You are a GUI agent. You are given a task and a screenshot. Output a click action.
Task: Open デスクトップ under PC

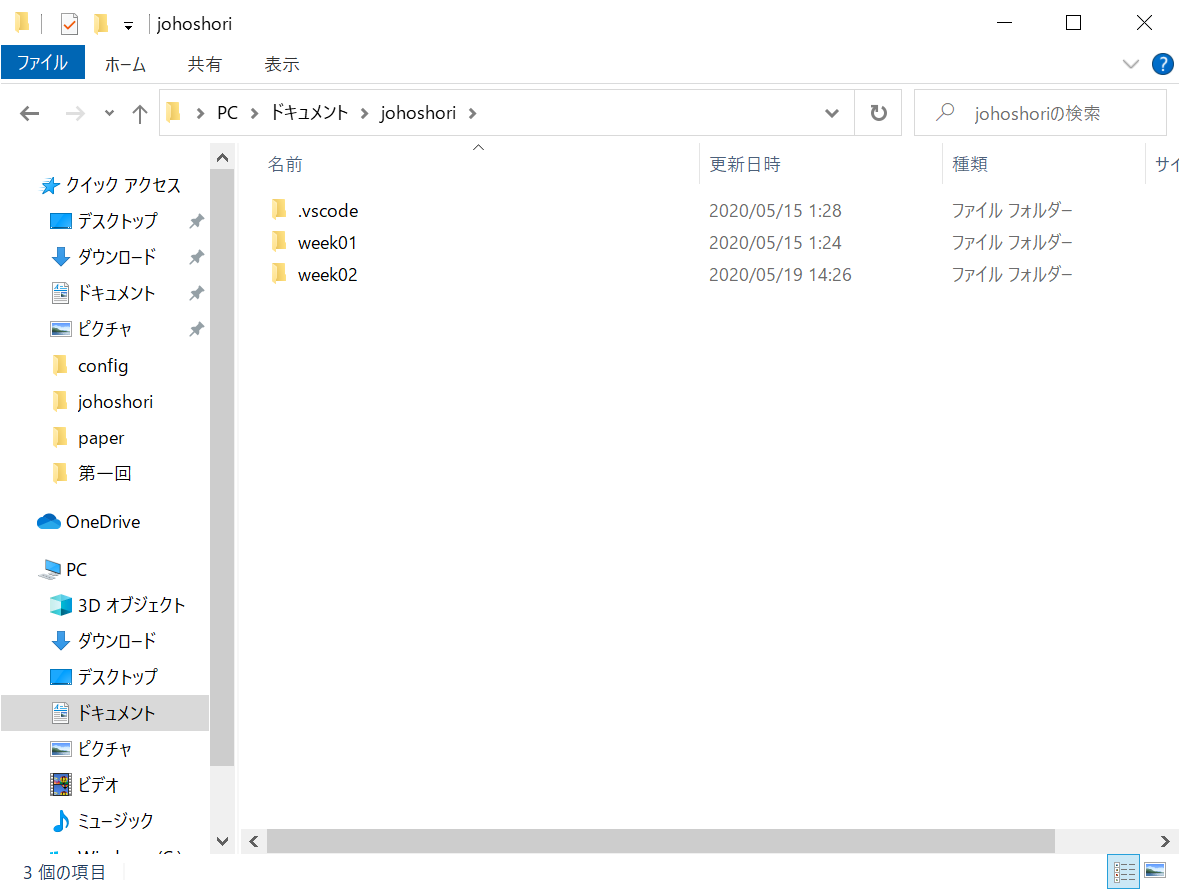pyautogui.click(x=117, y=678)
